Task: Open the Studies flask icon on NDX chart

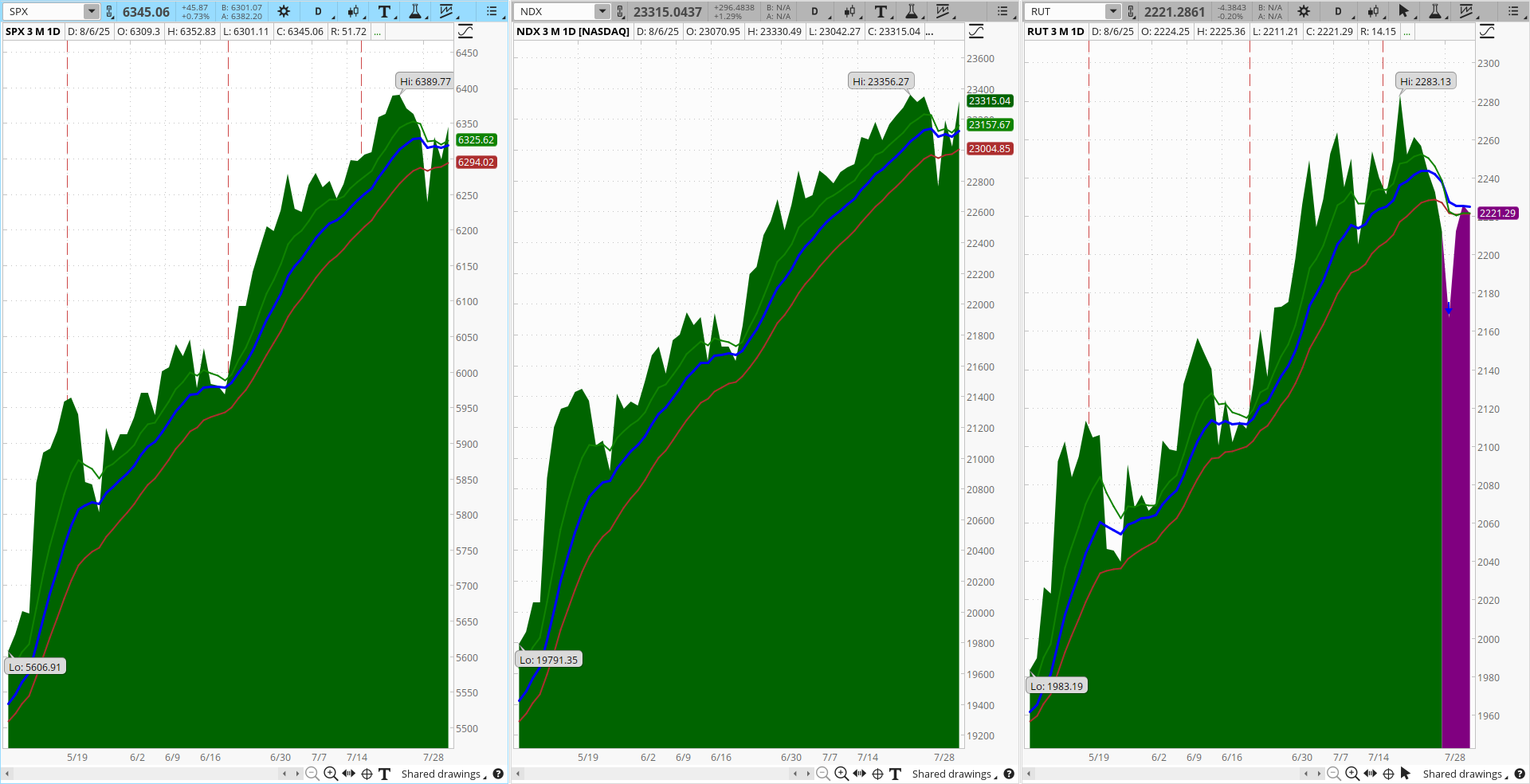Action: click(911, 12)
